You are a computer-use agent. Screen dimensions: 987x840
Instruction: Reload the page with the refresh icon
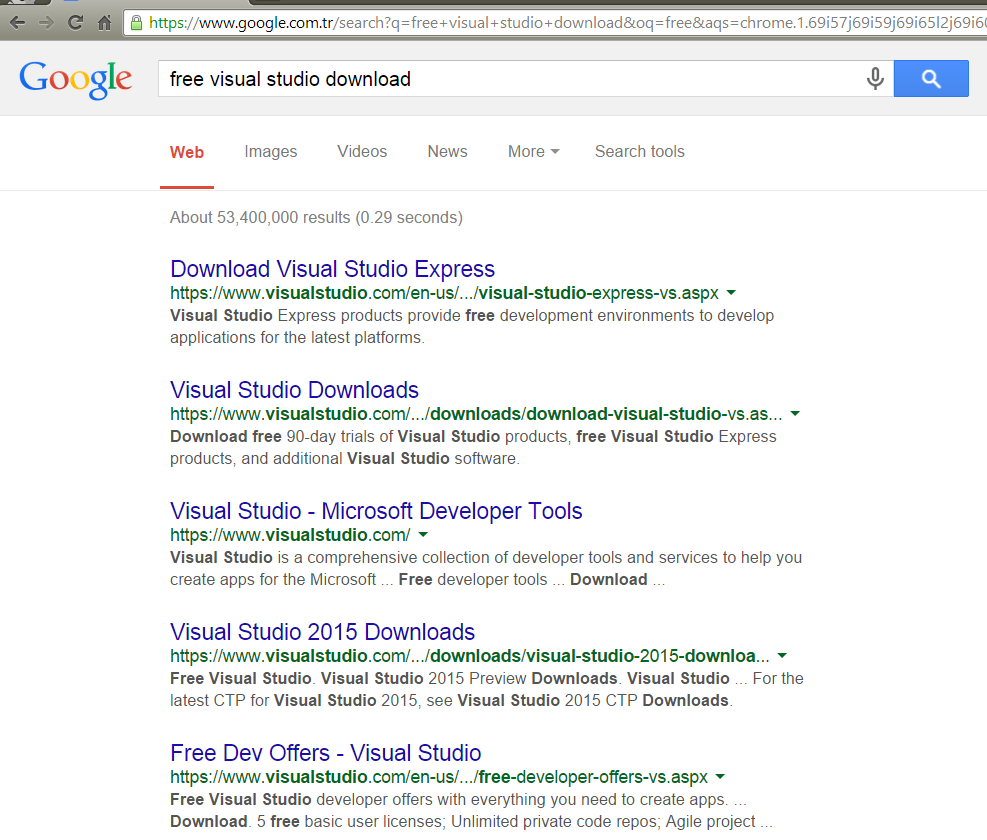coord(76,23)
